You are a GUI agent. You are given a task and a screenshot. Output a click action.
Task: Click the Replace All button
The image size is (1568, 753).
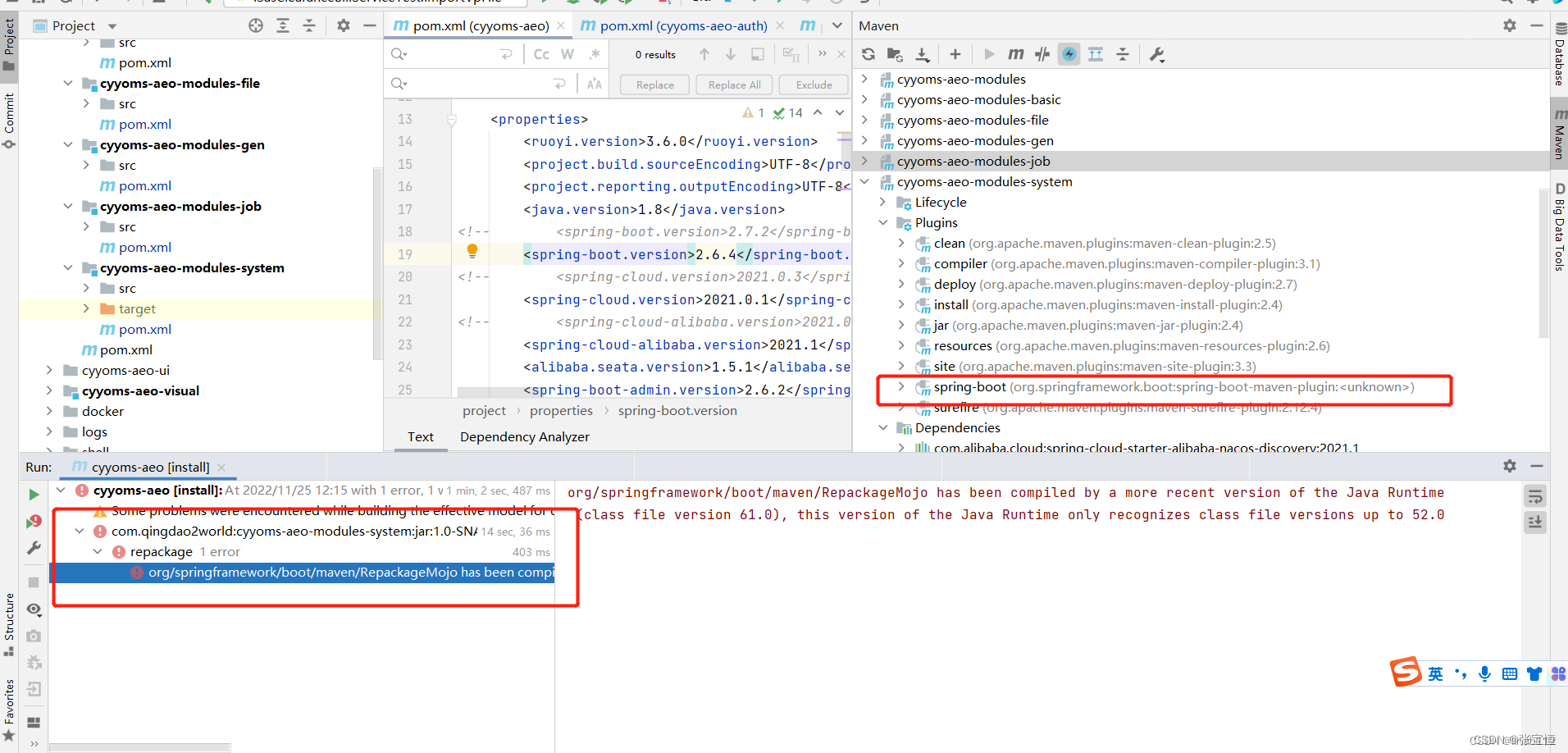[x=733, y=84]
